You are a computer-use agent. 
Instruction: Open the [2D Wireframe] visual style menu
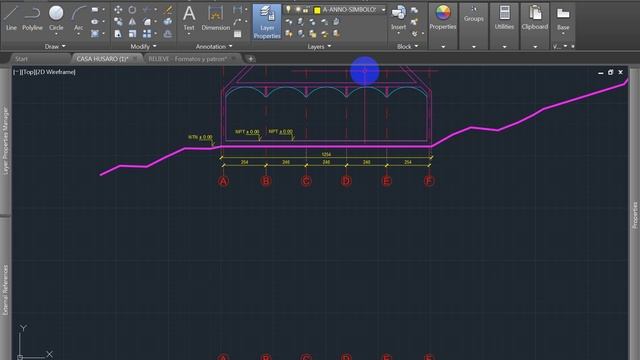(55, 72)
